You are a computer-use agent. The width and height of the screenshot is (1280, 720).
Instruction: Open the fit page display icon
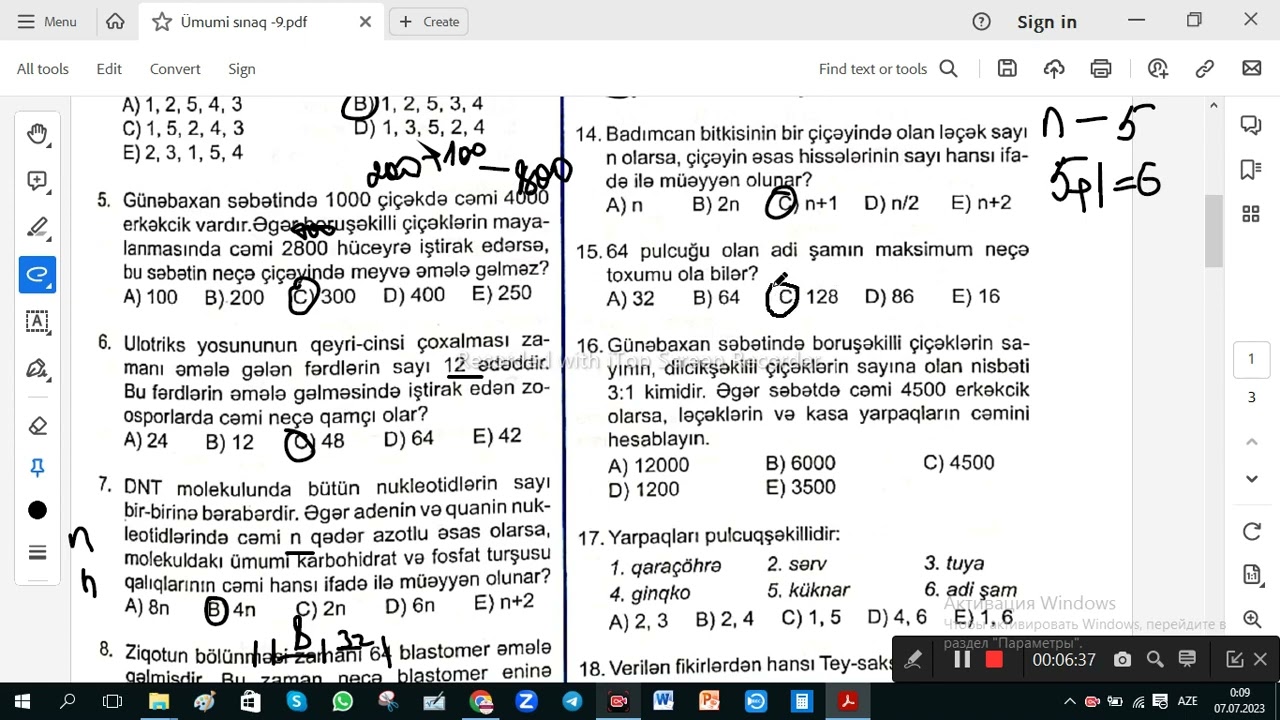click(1251, 574)
